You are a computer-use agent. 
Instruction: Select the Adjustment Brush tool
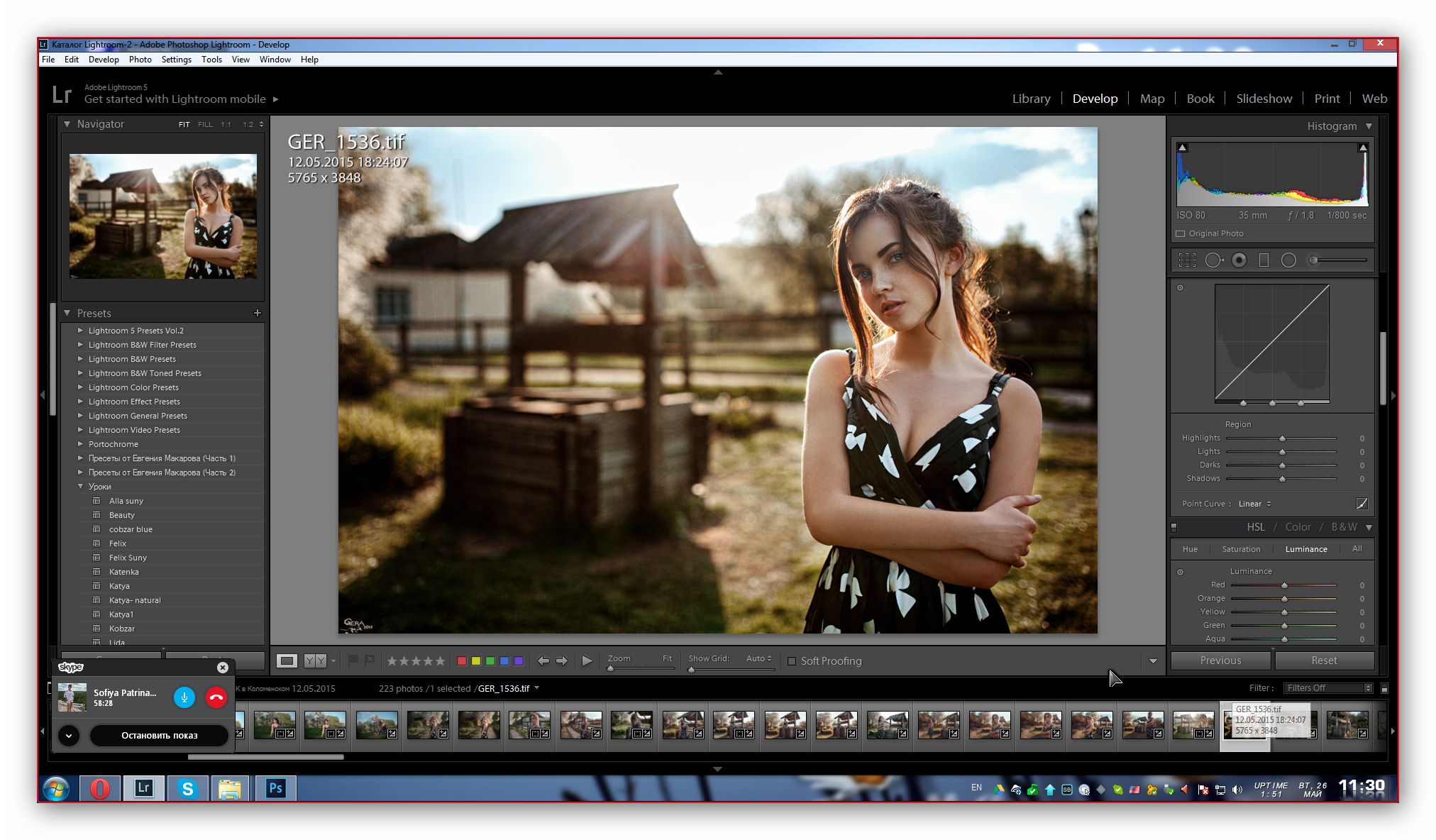[1338, 260]
